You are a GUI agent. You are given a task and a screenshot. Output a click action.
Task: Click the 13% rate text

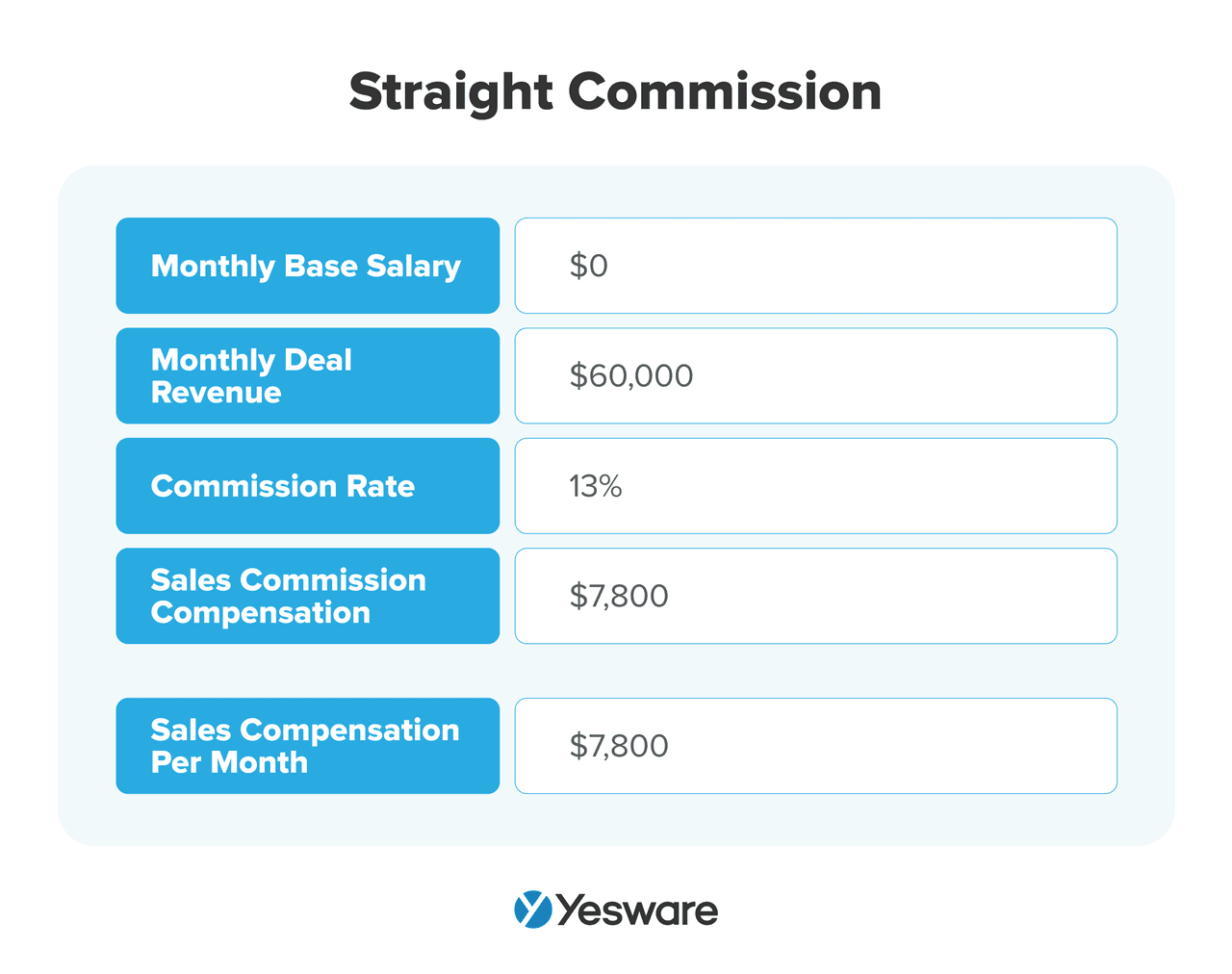(x=596, y=486)
